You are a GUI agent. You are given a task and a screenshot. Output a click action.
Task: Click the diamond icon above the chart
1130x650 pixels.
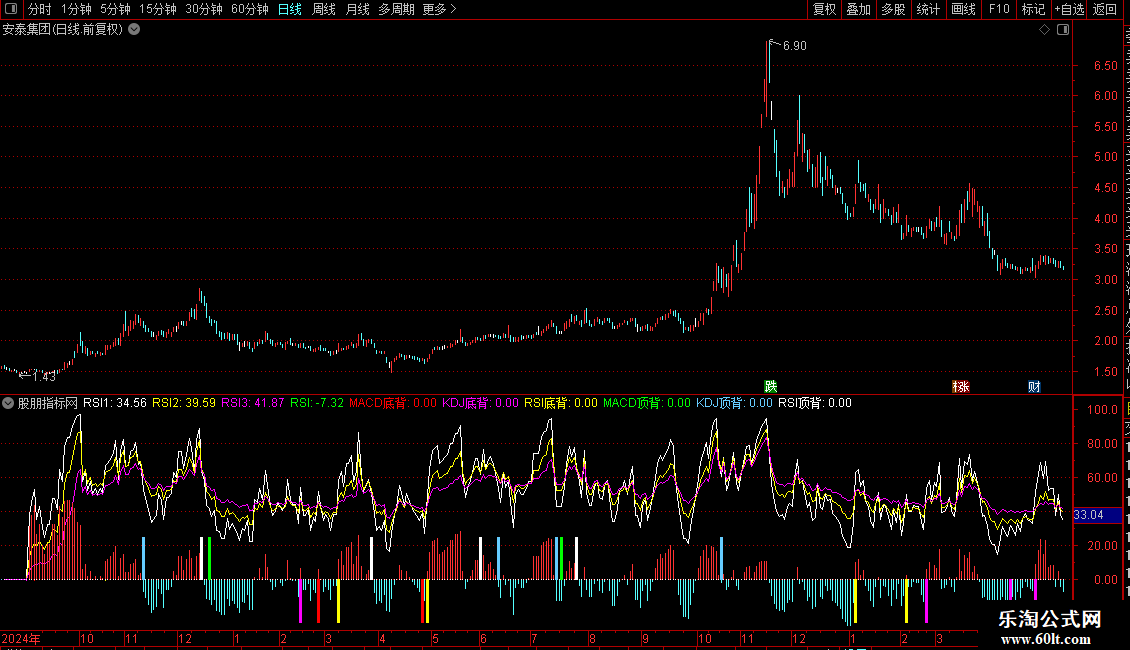point(1044,30)
